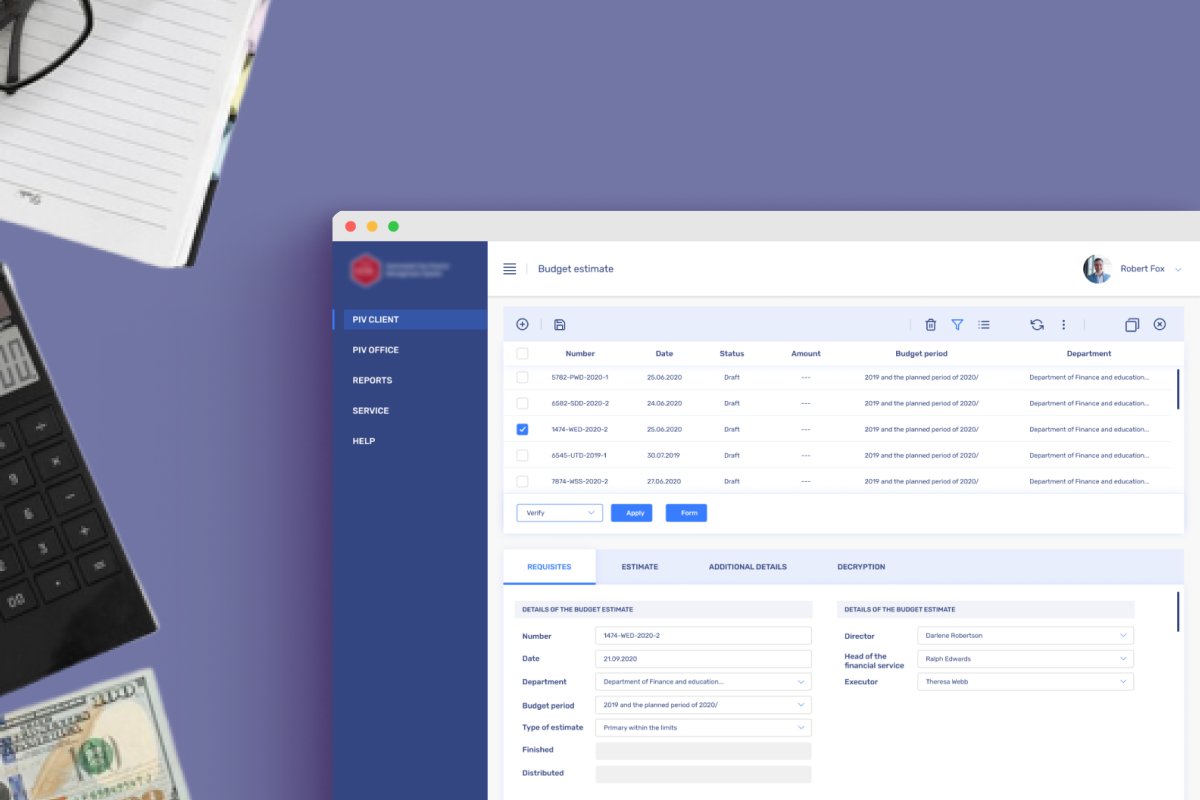Screen dimensions: 1200x800
Task: Open the Decryption tab
Action: [861, 567]
